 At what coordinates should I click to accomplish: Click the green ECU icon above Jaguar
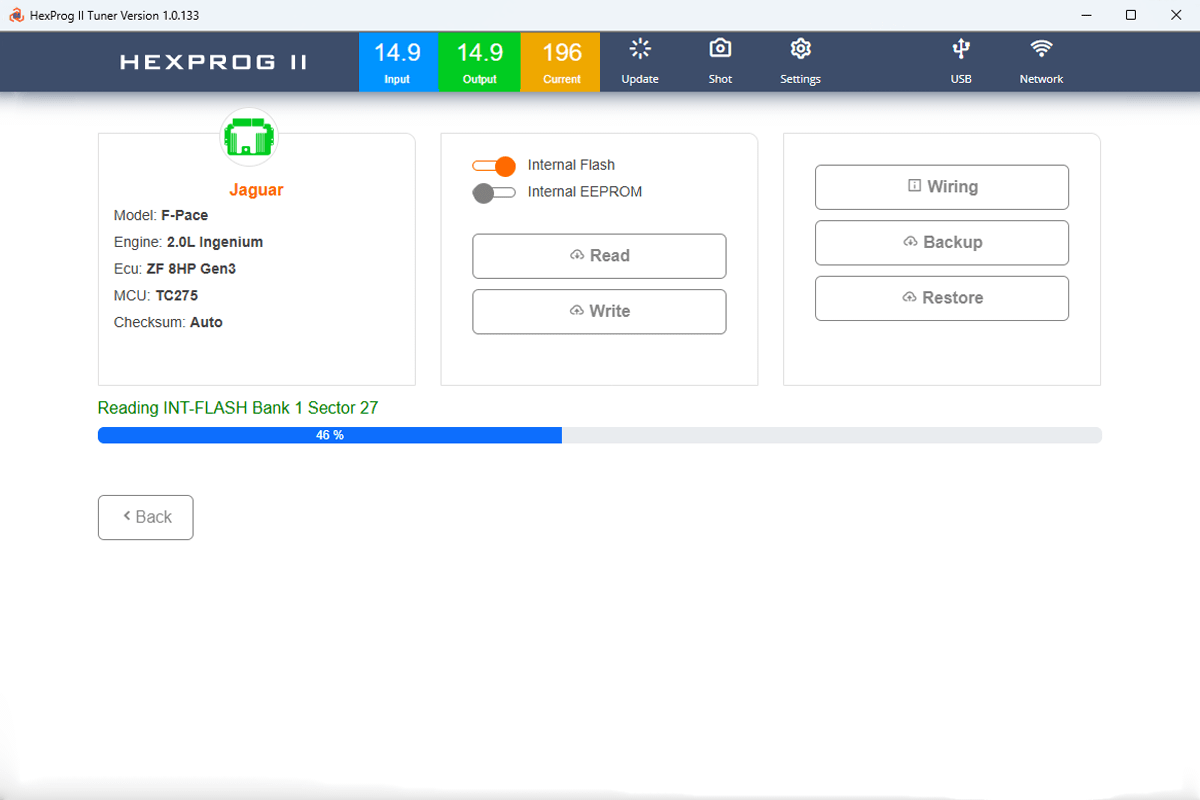pos(249,137)
